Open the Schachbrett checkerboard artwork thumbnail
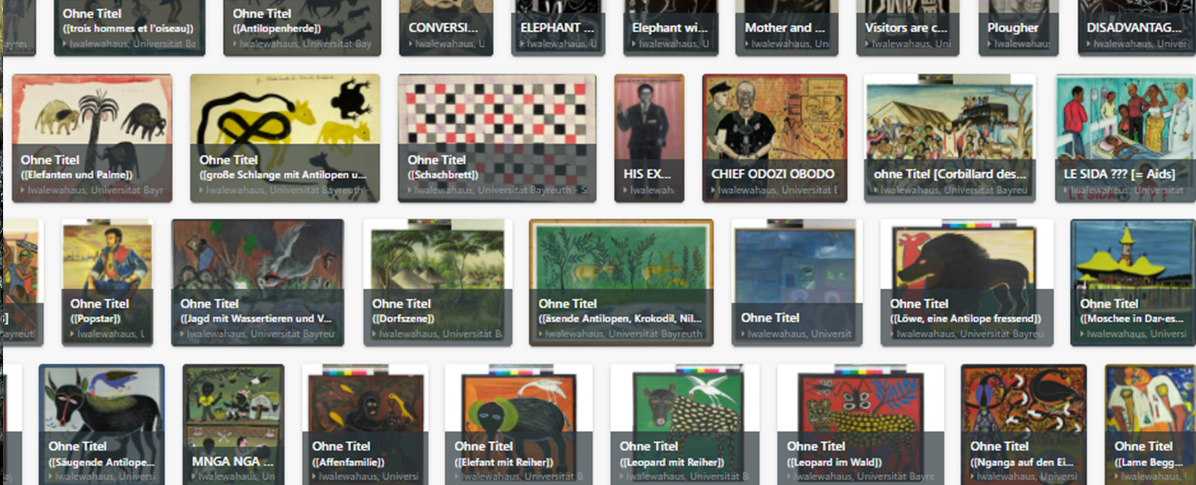1196x485 pixels. (497, 138)
